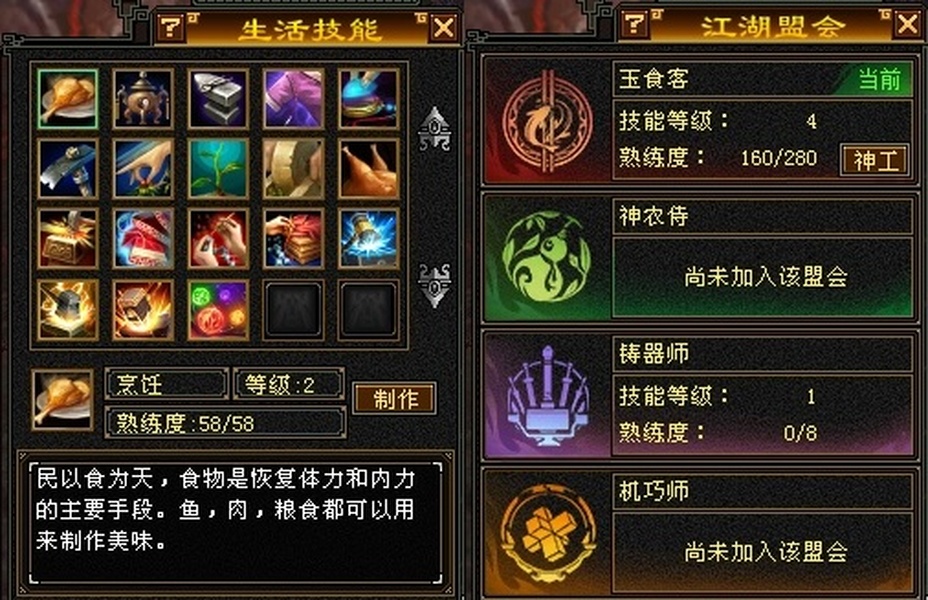Select the alchemy cauldron skill icon
The width and height of the screenshot is (928, 600).
coord(143,99)
